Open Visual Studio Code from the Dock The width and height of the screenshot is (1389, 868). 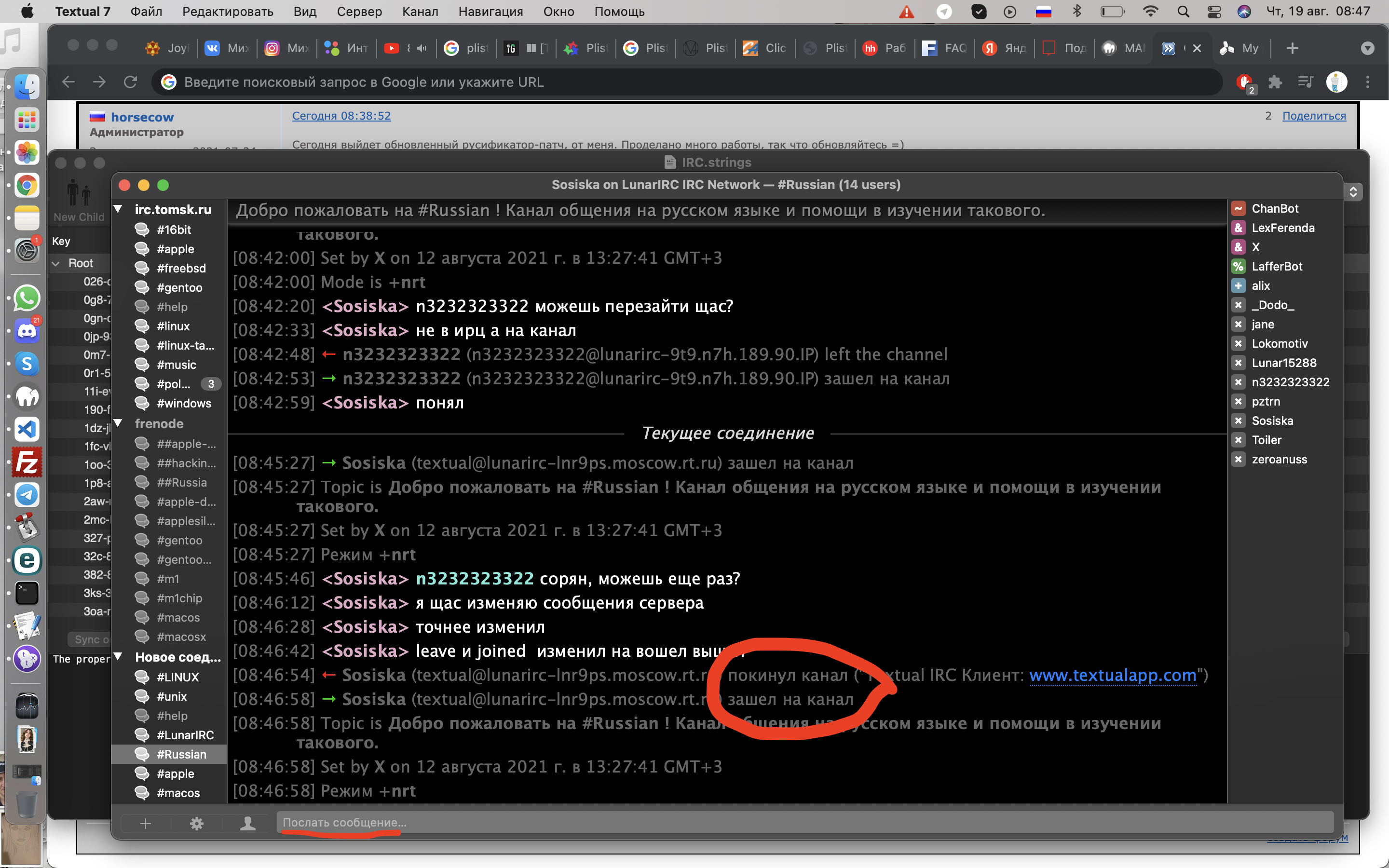pos(27,429)
